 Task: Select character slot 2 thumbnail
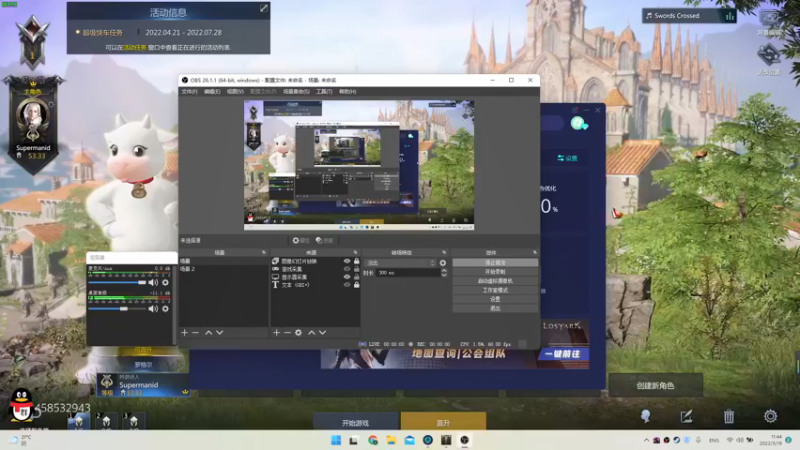click(x=106, y=421)
